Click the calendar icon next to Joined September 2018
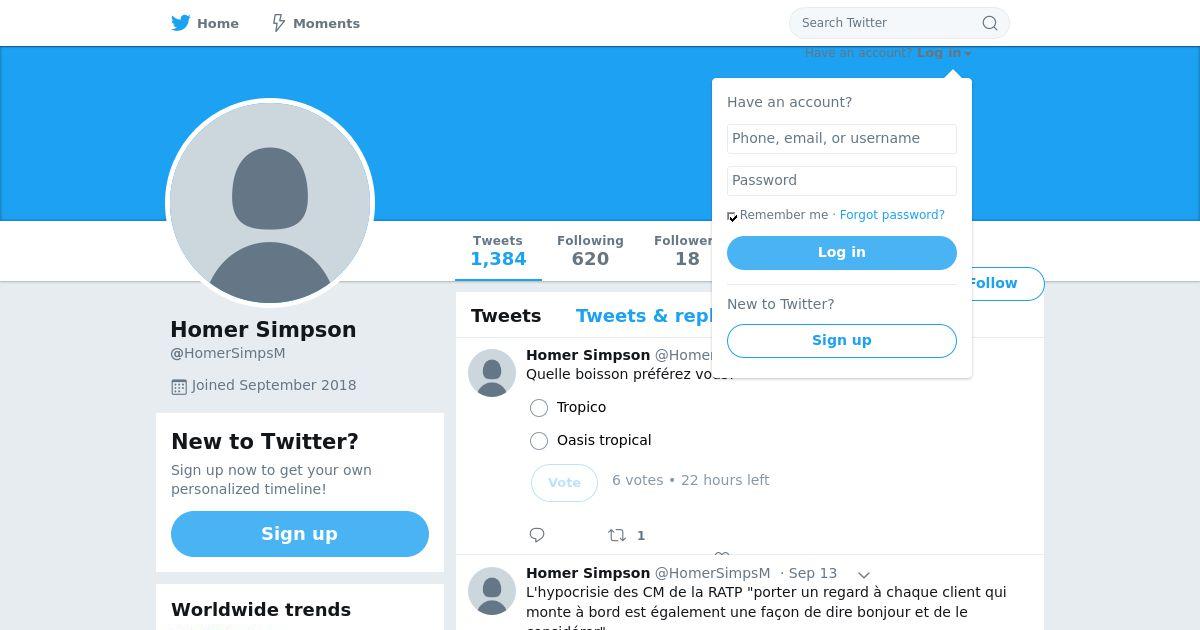This screenshot has width=1200, height=630. pyautogui.click(x=179, y=386)
